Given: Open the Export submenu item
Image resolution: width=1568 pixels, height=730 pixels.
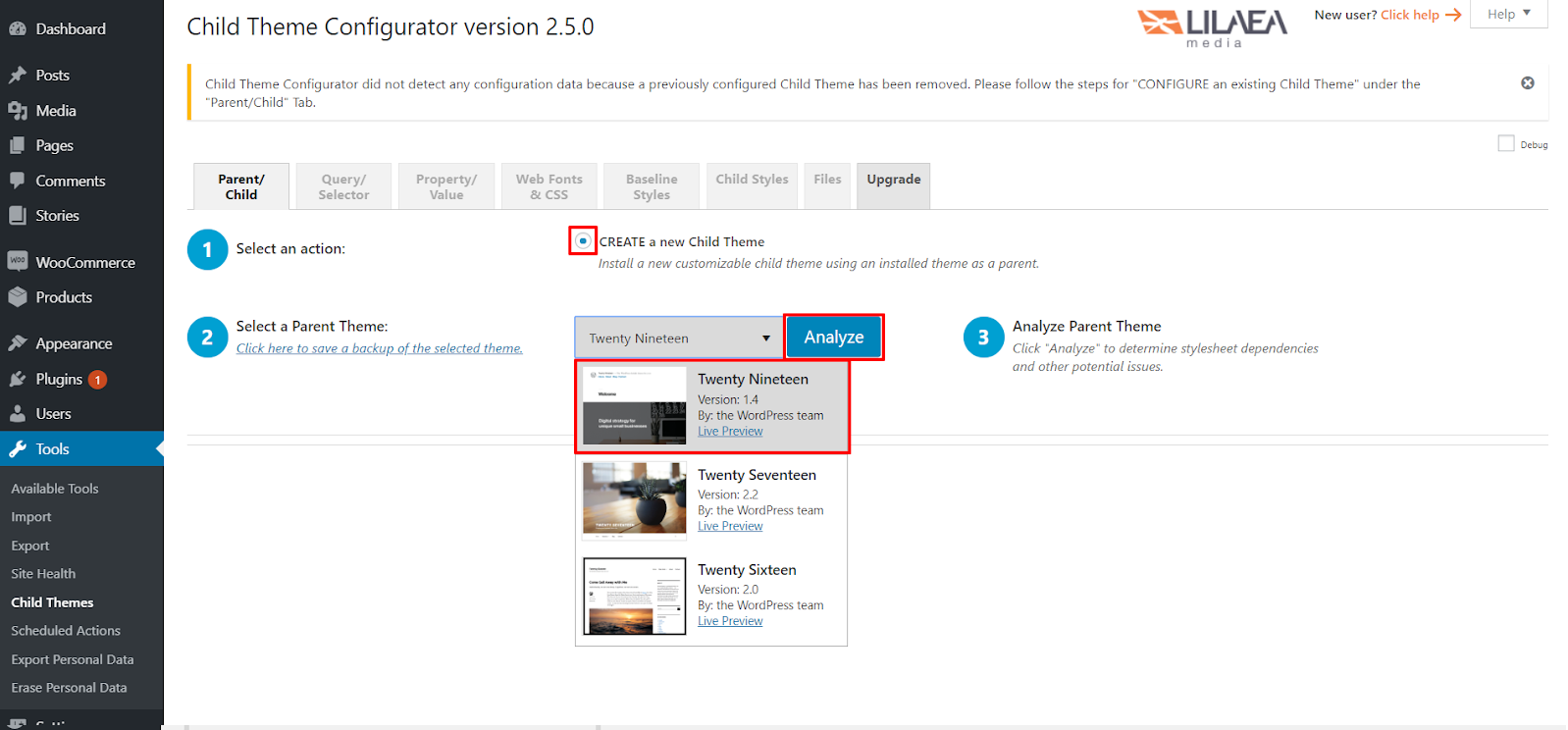Looking at the screenshot, I should click(x=30, y=546).
